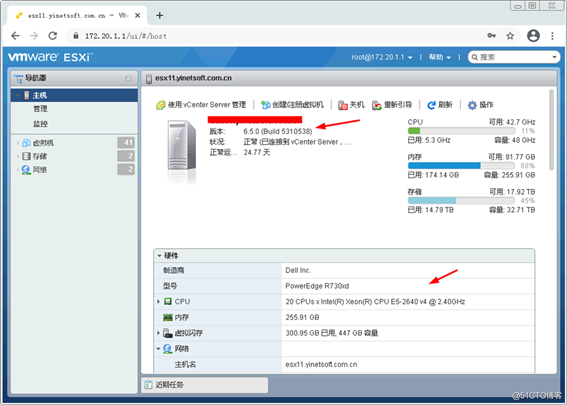Click Create/Register VM toolbar icon
This screenshot has height=405, width=567.
(266, 105)
